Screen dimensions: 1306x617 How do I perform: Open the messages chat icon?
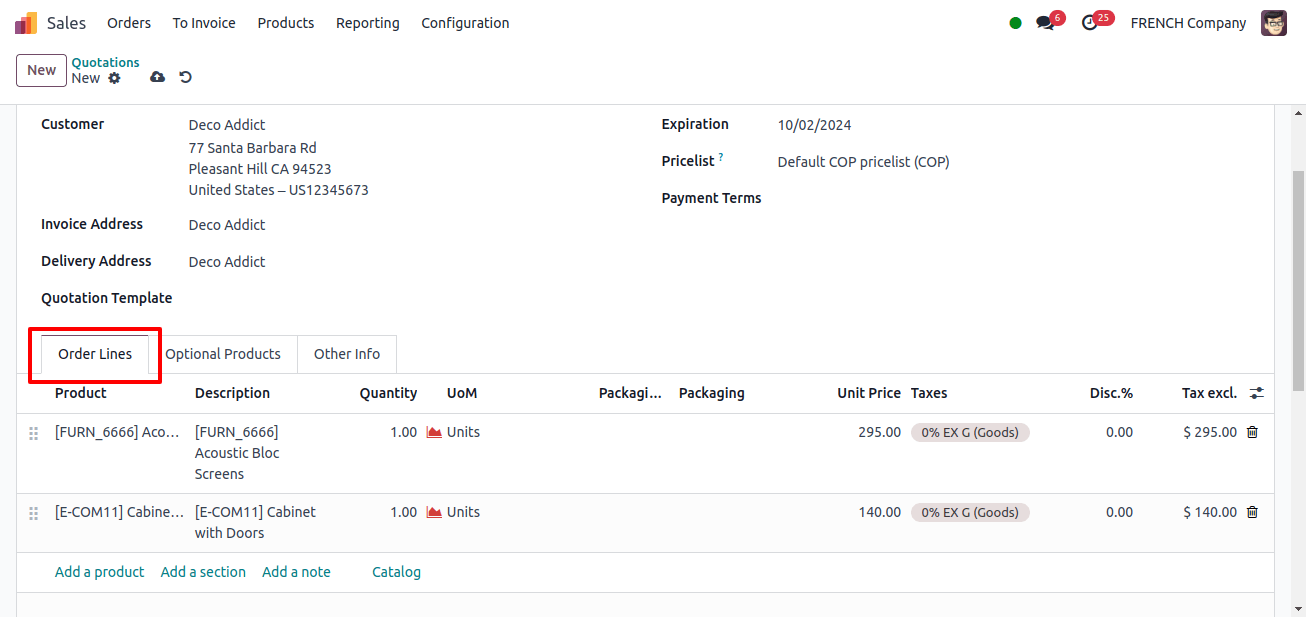[x=1045, y=23]
